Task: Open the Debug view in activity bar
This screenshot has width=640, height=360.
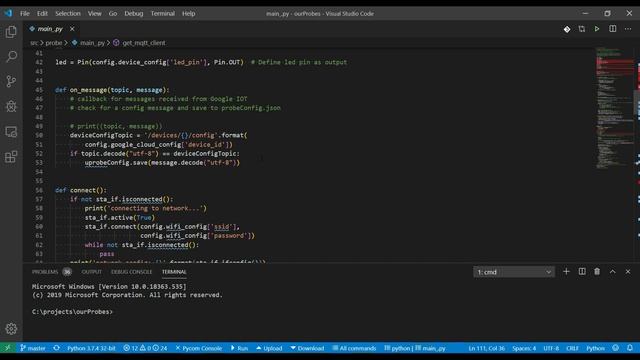Action: coord(11,107)
